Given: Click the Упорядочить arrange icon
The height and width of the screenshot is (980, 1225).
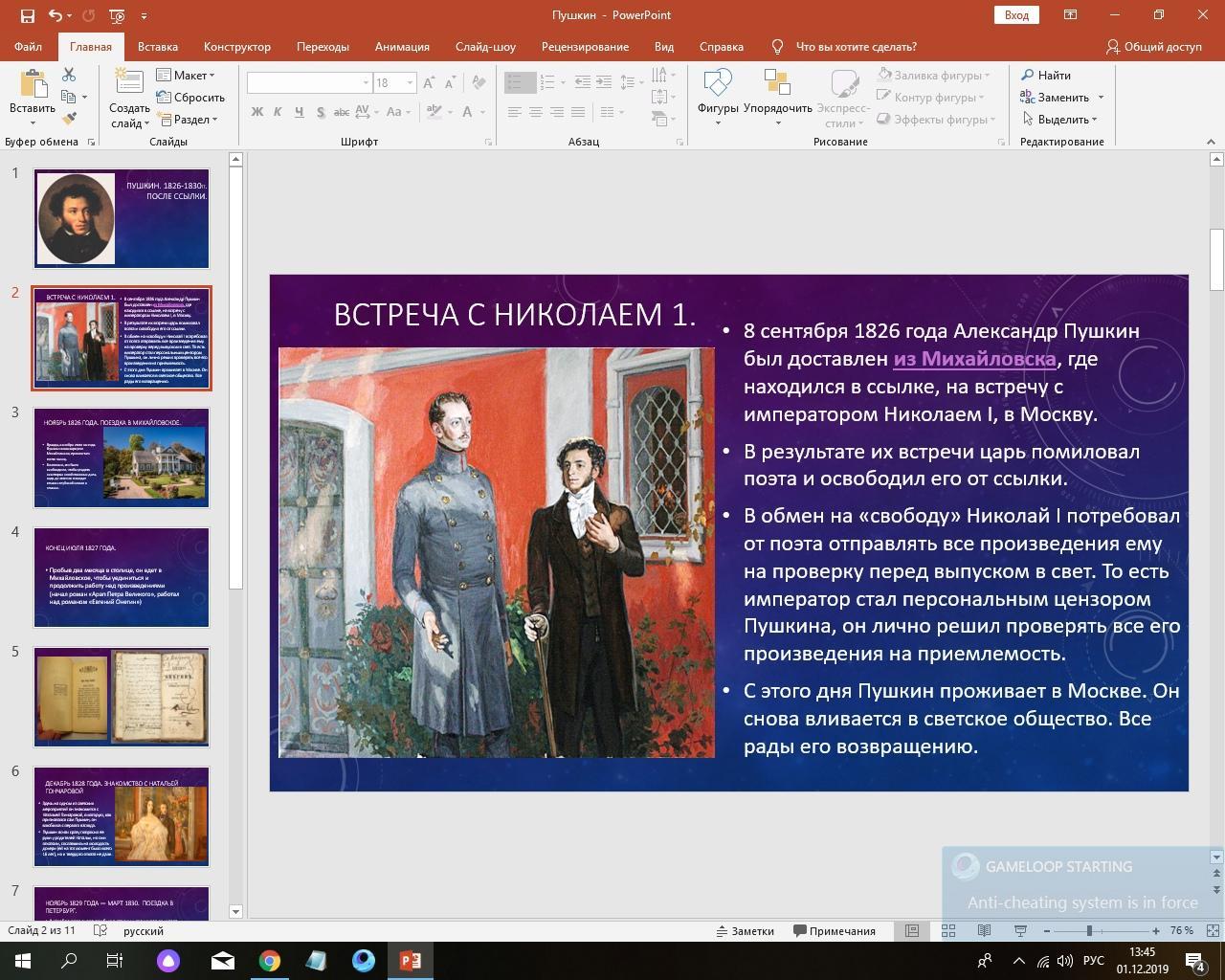Looking at the screenshot, I should (x=777, y=94).
